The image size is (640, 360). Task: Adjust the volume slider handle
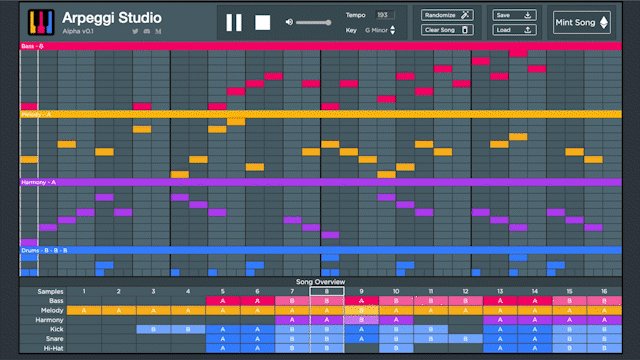pyautogui.click(x=328, y=22)
